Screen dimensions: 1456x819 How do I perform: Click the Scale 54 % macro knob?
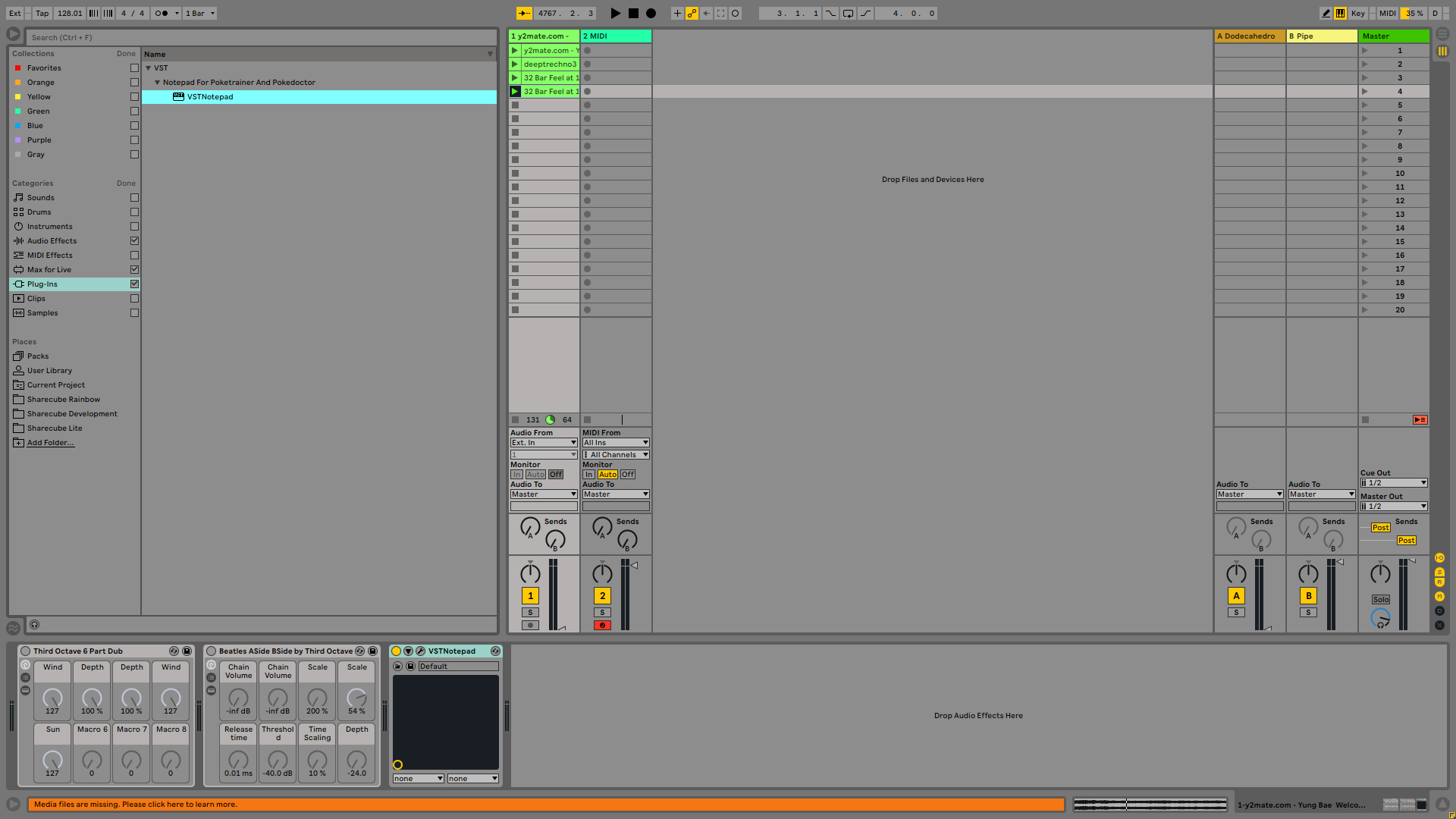click(x=356, y=698)
